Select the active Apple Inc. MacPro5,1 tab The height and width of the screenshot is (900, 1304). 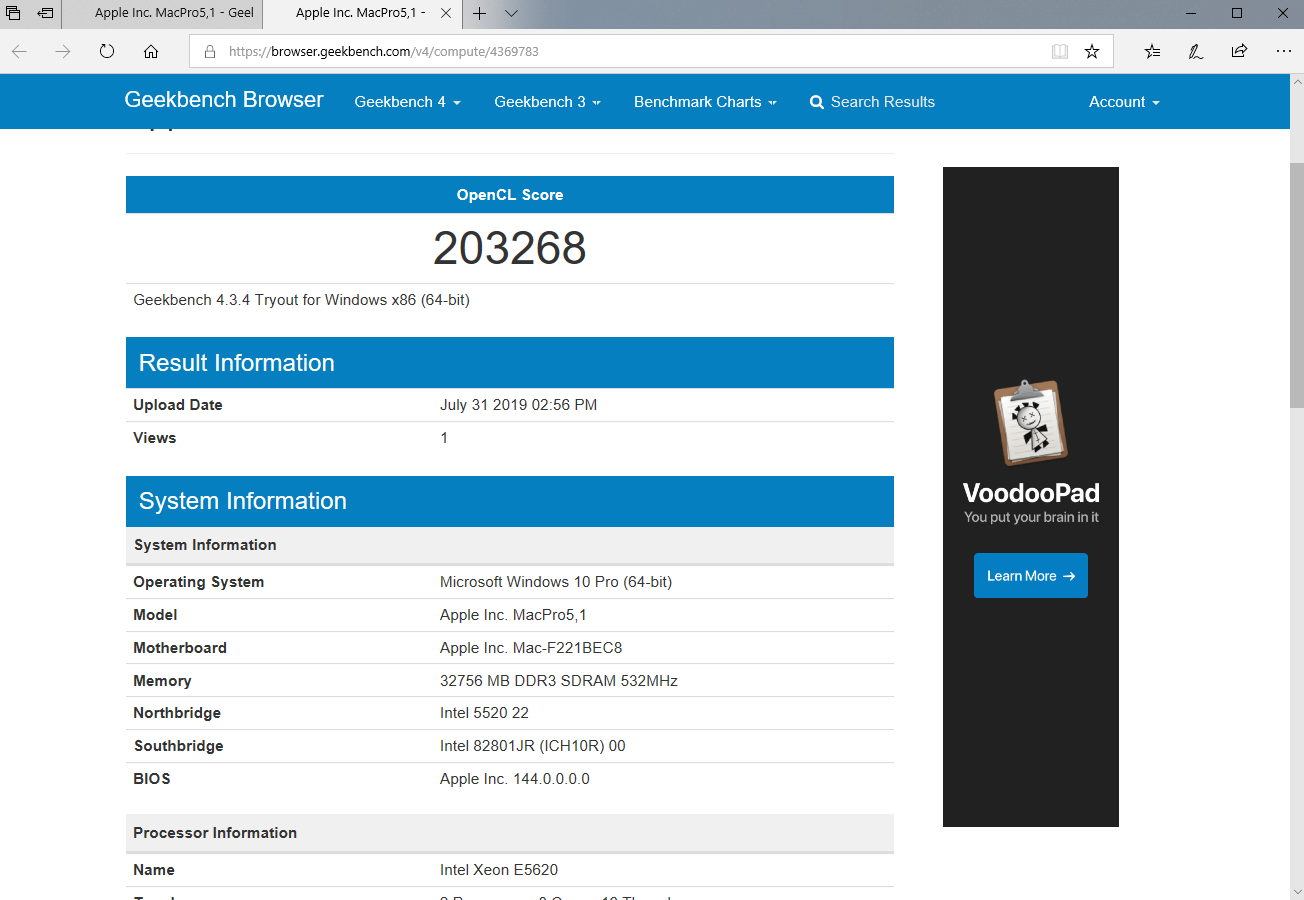pos(361,13)
